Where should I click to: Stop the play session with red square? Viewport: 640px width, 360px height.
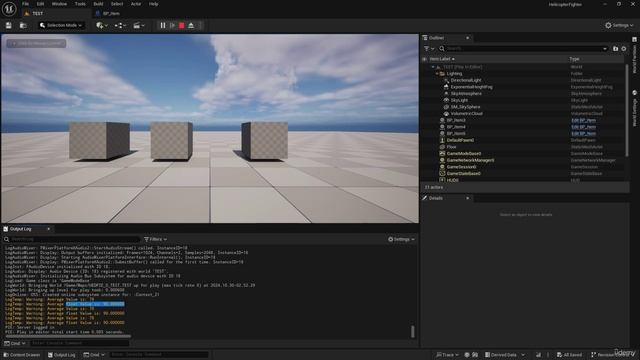coord(182,25)
